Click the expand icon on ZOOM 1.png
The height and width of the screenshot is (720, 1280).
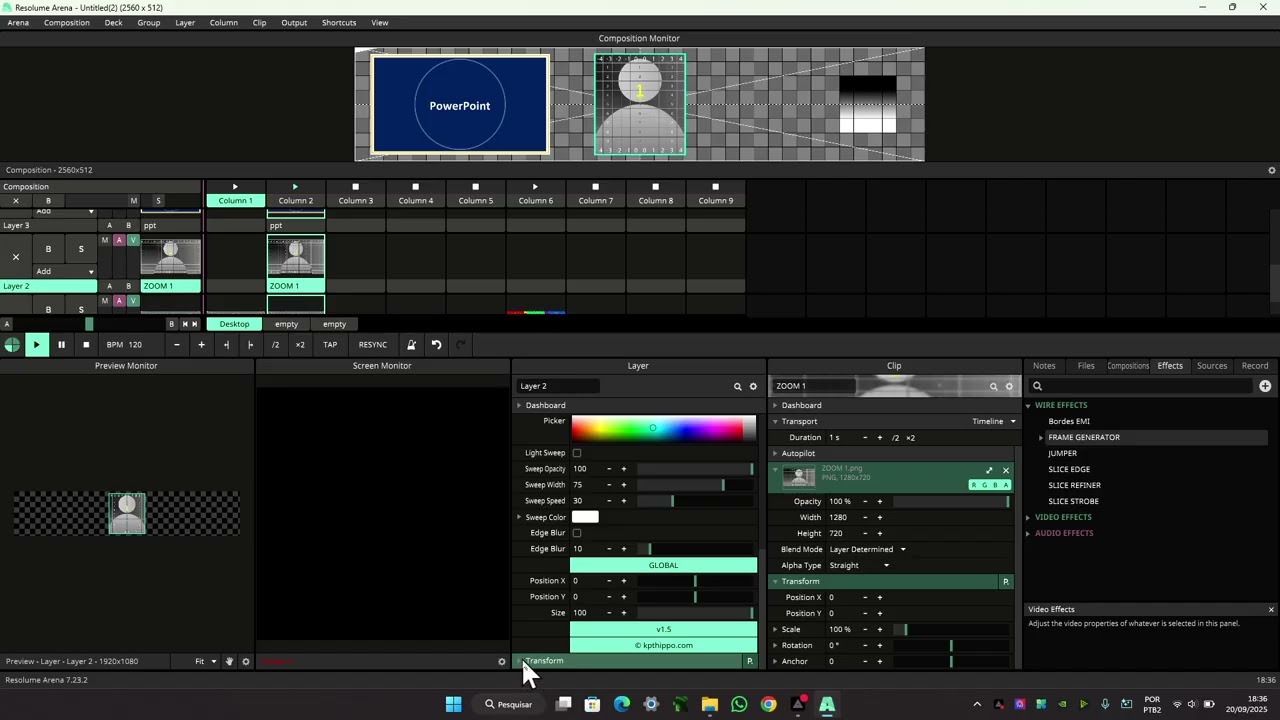coord(989,470)
